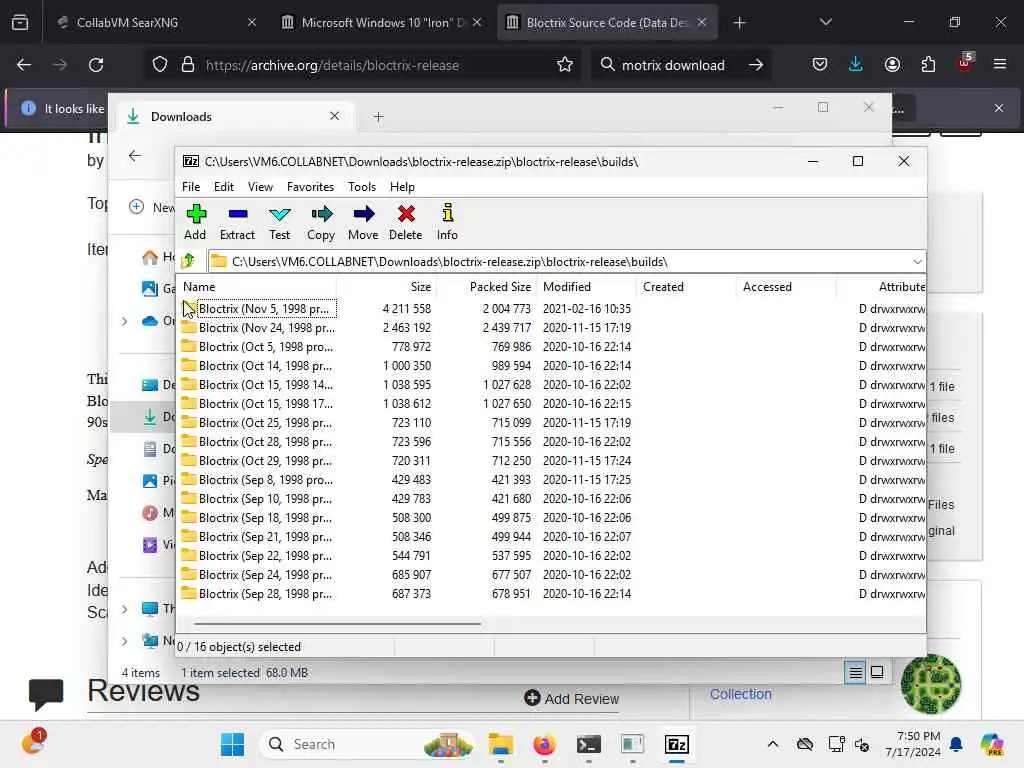1024x768 pixels.
Task: Open the Help menu in 7-Zip
Action: coord(402,187)
